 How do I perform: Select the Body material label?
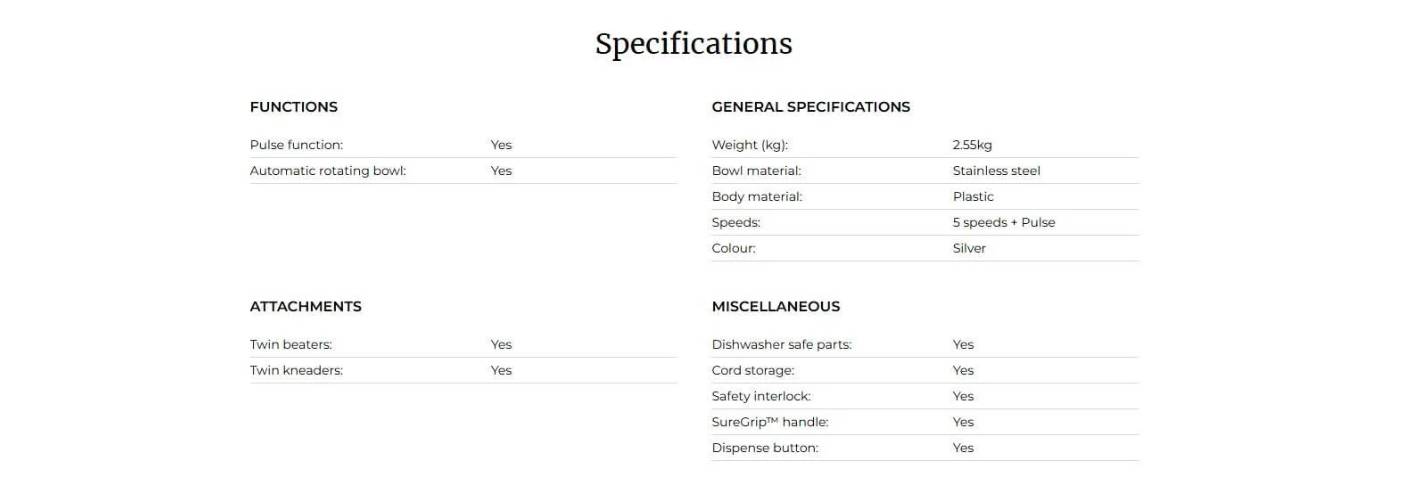756,197
